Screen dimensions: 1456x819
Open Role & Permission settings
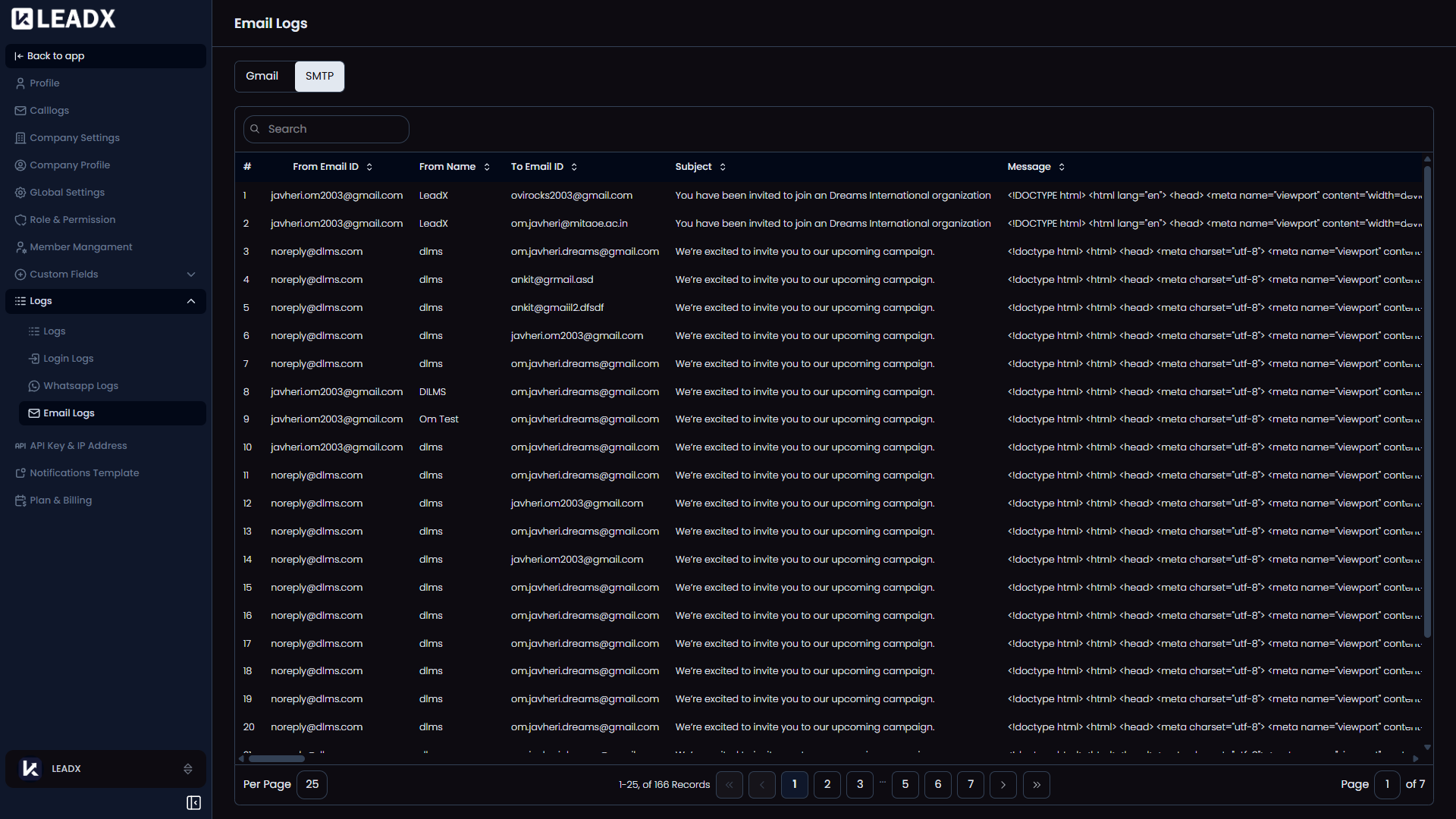[72, 219]
